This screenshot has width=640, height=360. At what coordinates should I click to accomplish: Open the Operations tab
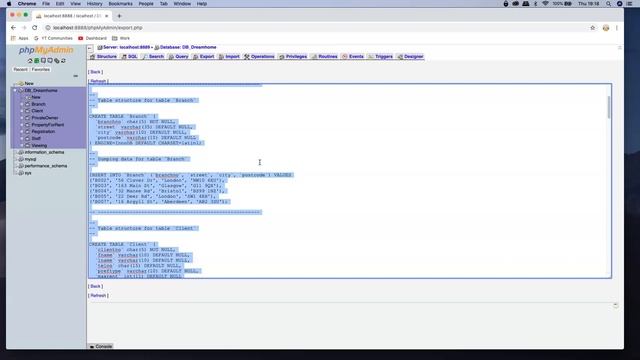click(259, 57)
